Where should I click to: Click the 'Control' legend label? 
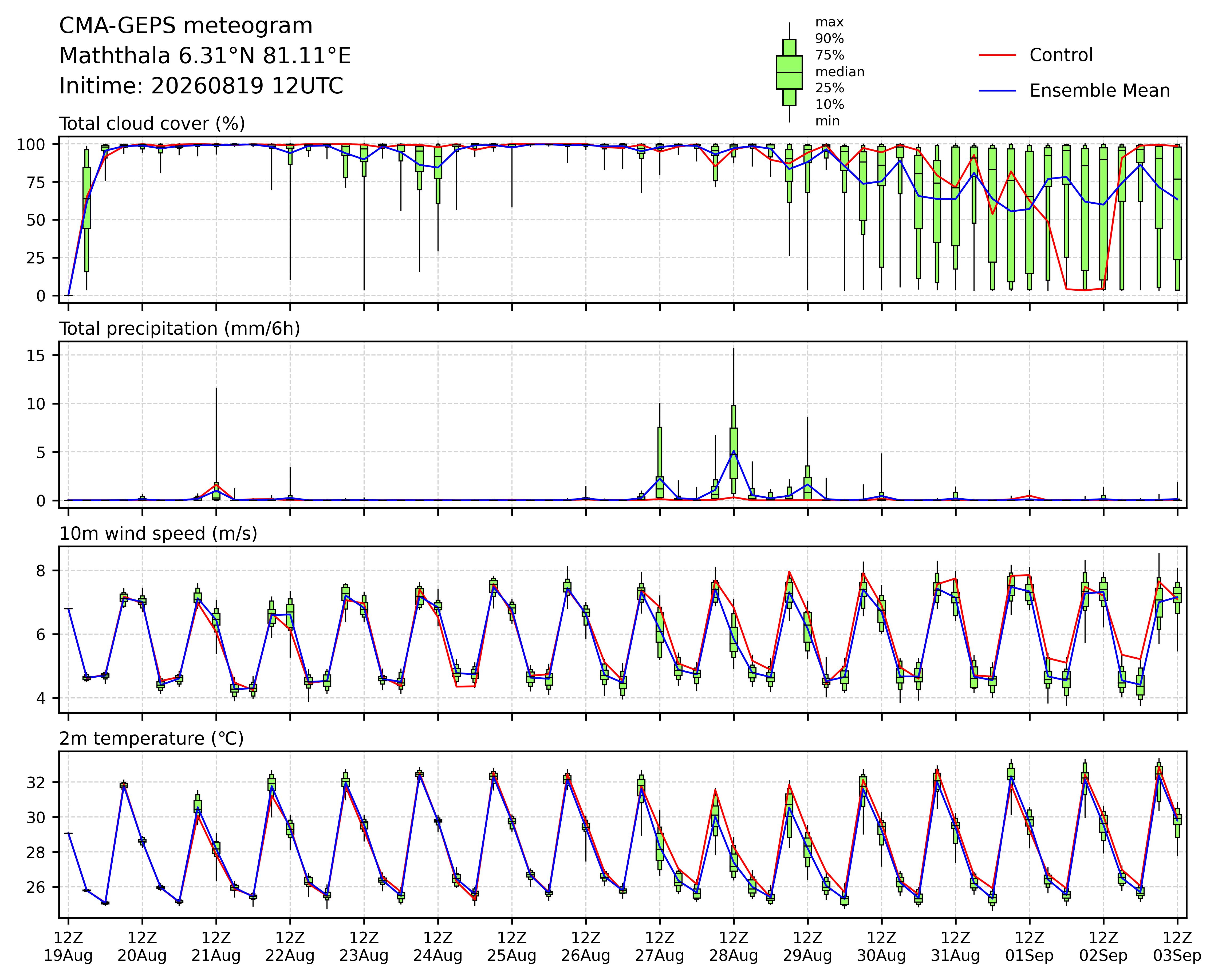click(1061, 55)
